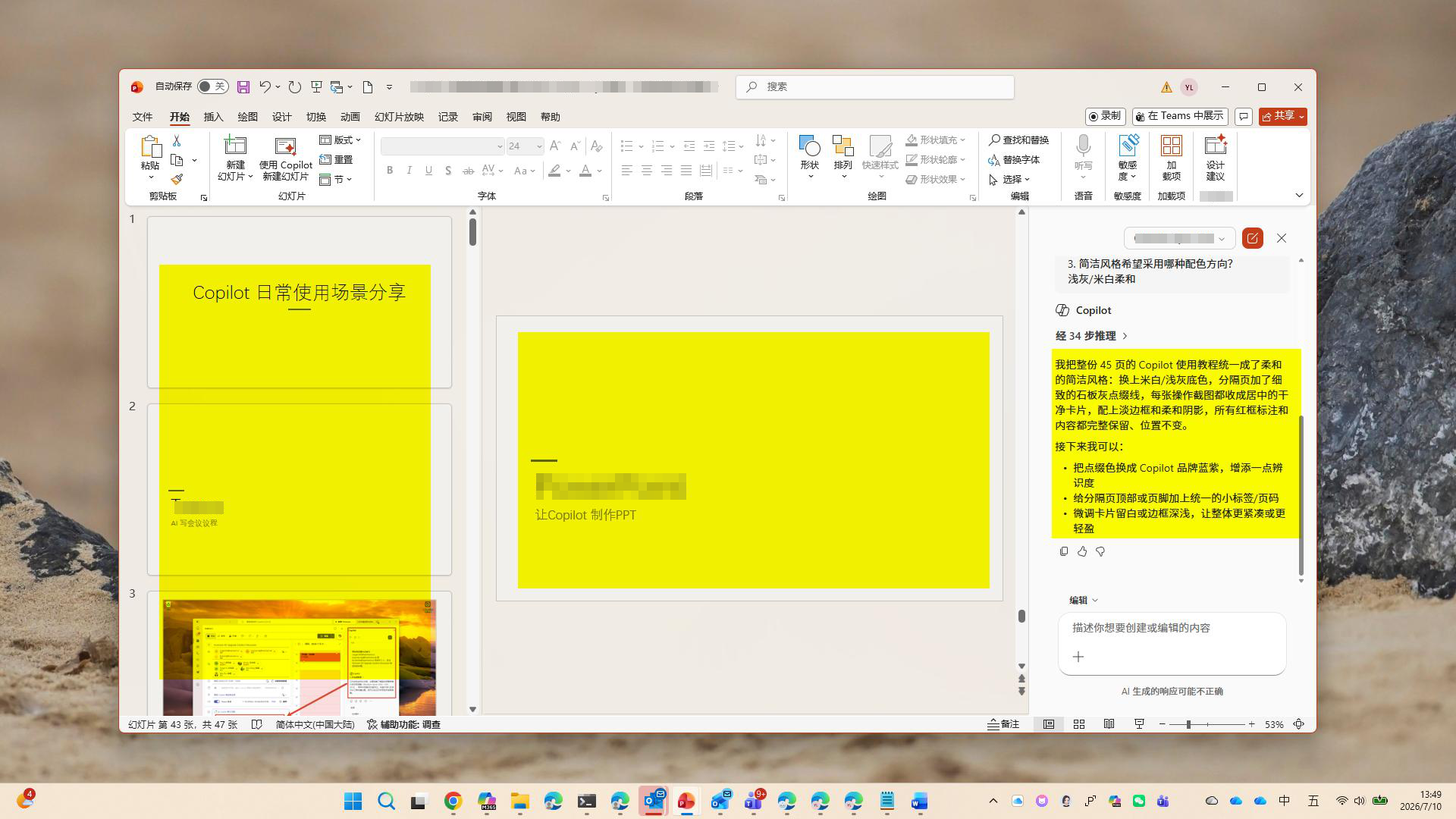Screen dimensions: 1456x819
Task: Give thumbs down to Copilot response
Action: 1100,551
